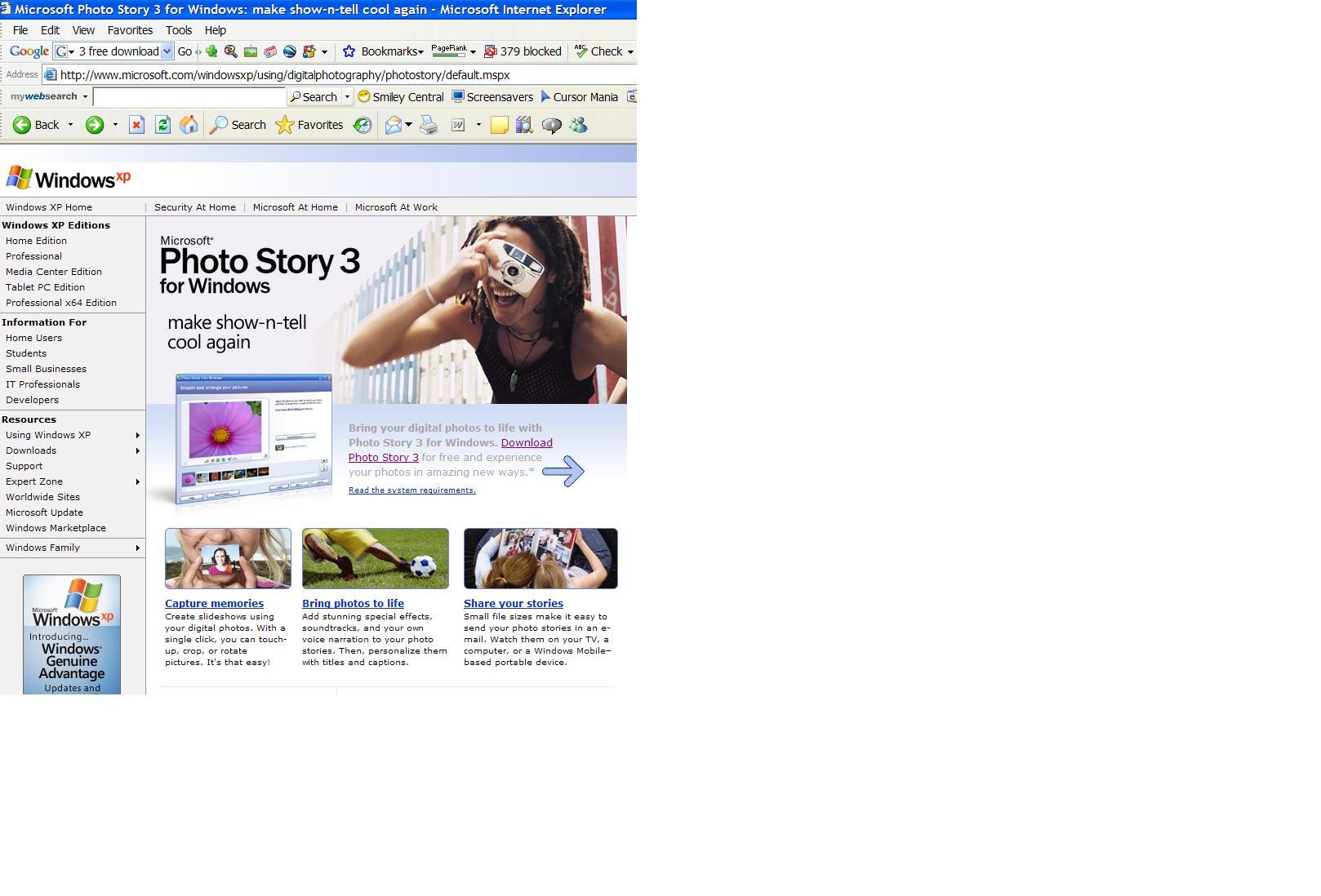Screen dimensions: 1321x896
Task: Open Microsoft At Work link
Action: pyautogui.click(x=396, y=207)
